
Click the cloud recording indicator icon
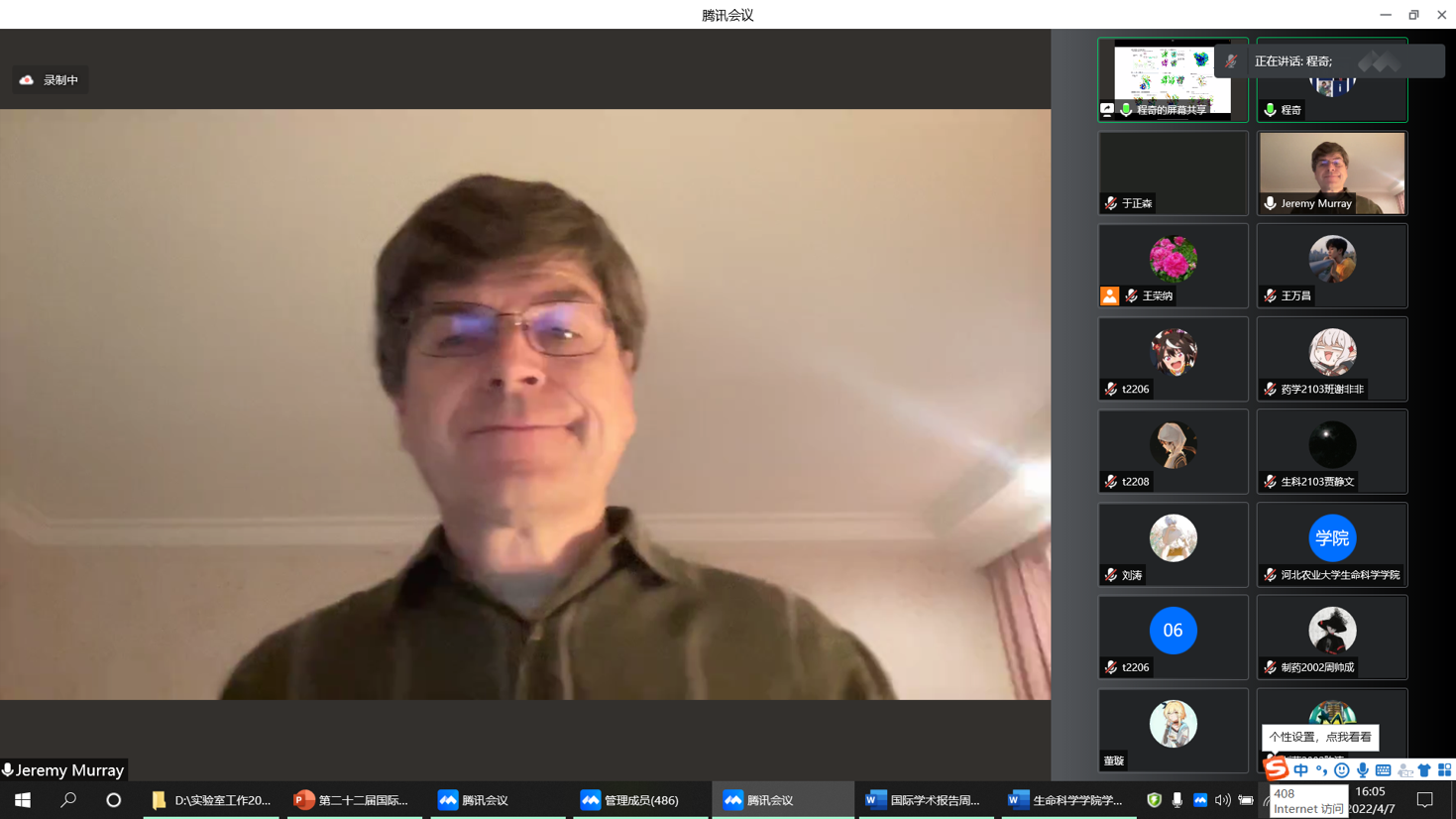[27, 80]
